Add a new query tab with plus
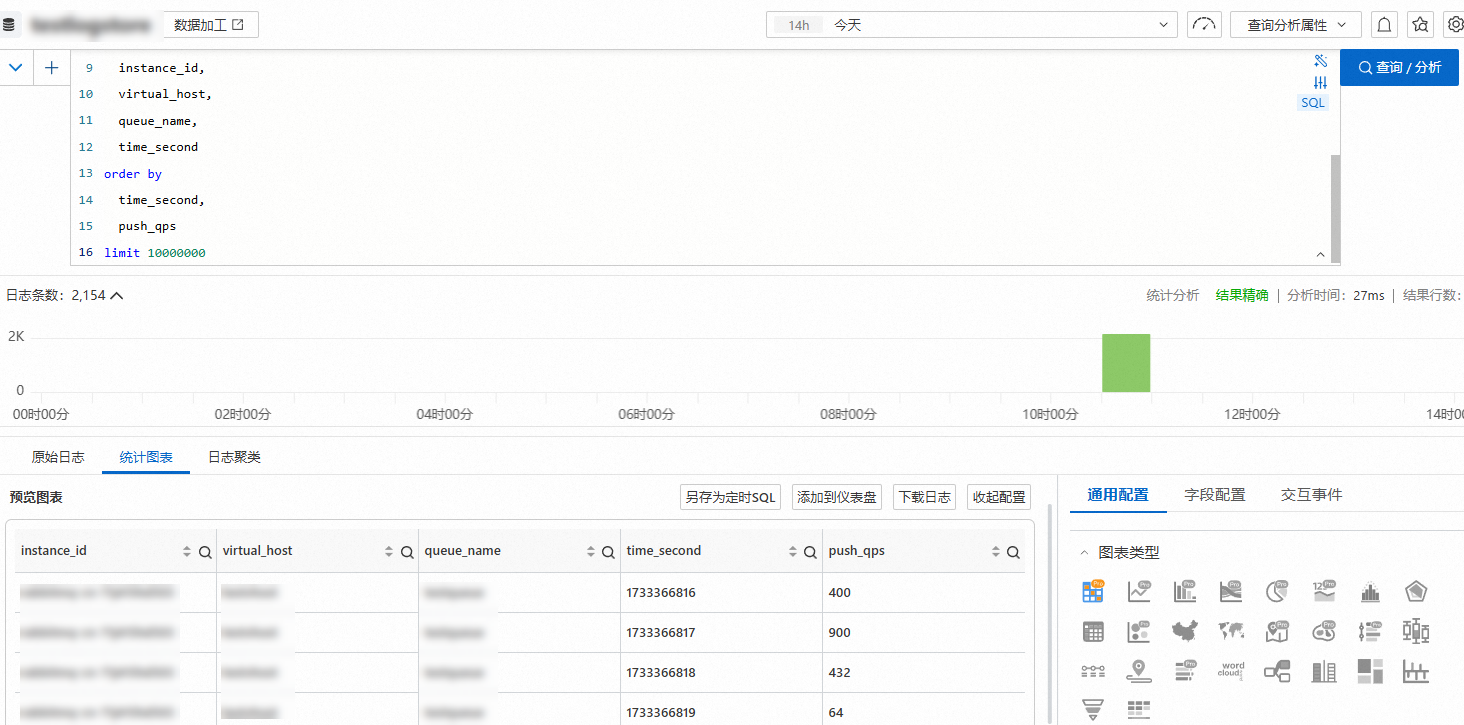This screenshot has width=1464, height=725. click(x=52, y=68)
